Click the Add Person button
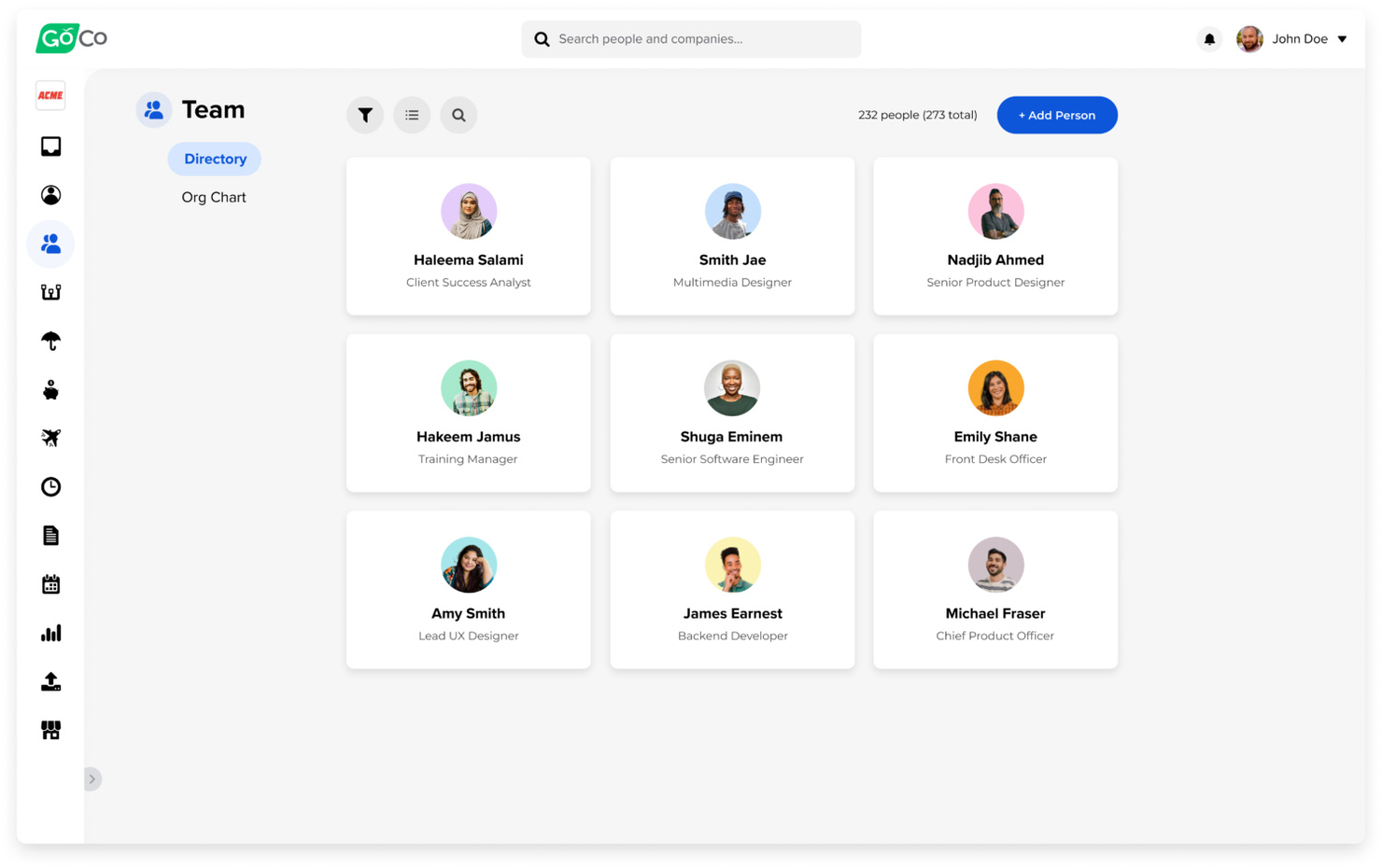 (x=1056, y=116)
